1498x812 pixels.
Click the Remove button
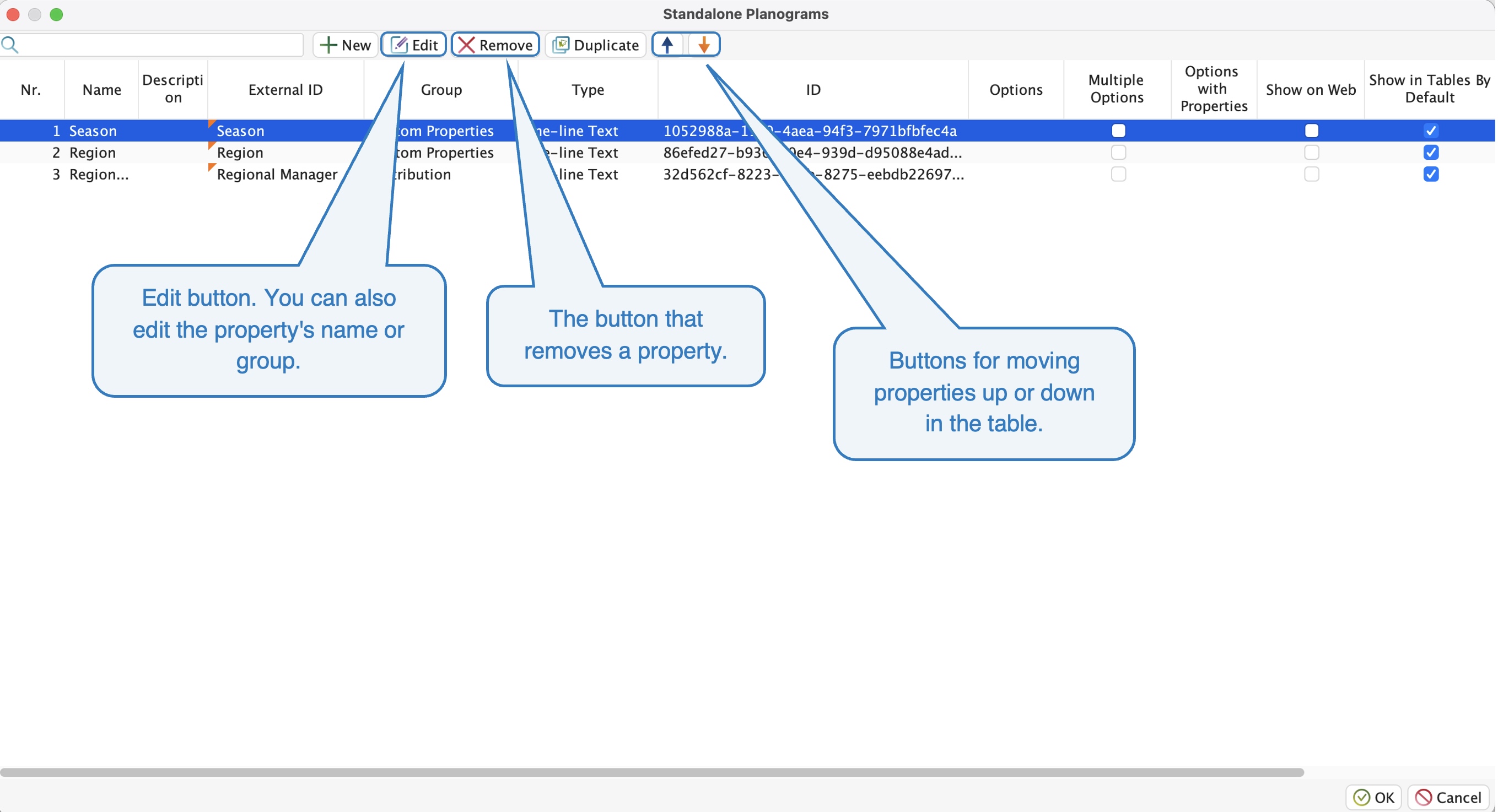[x=495, y=45]
